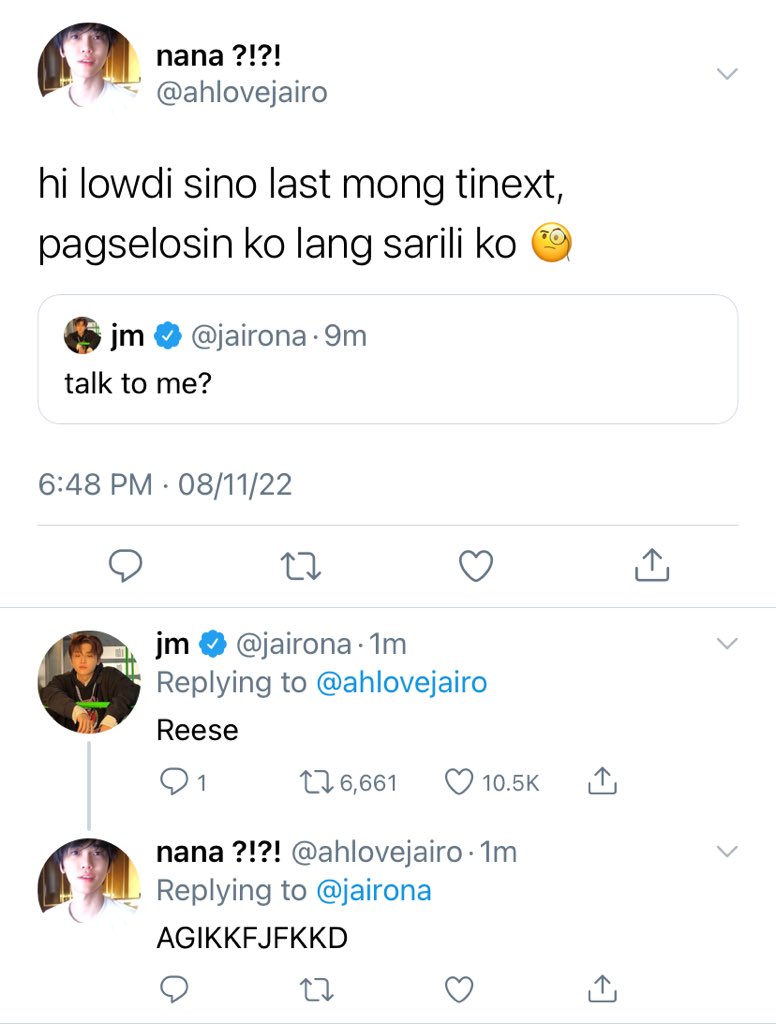Open jm's profile picture in reply thread

(89, 682)
